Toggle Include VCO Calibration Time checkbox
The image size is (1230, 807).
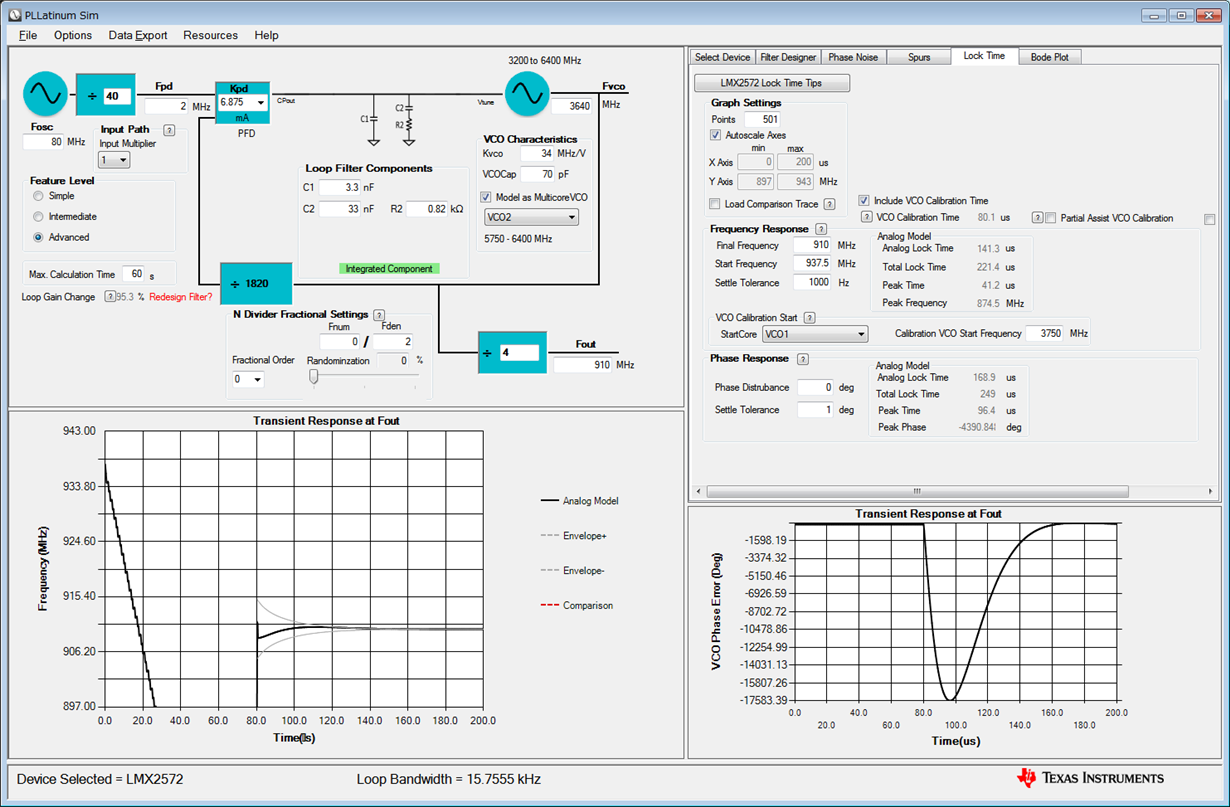[864, 200]
